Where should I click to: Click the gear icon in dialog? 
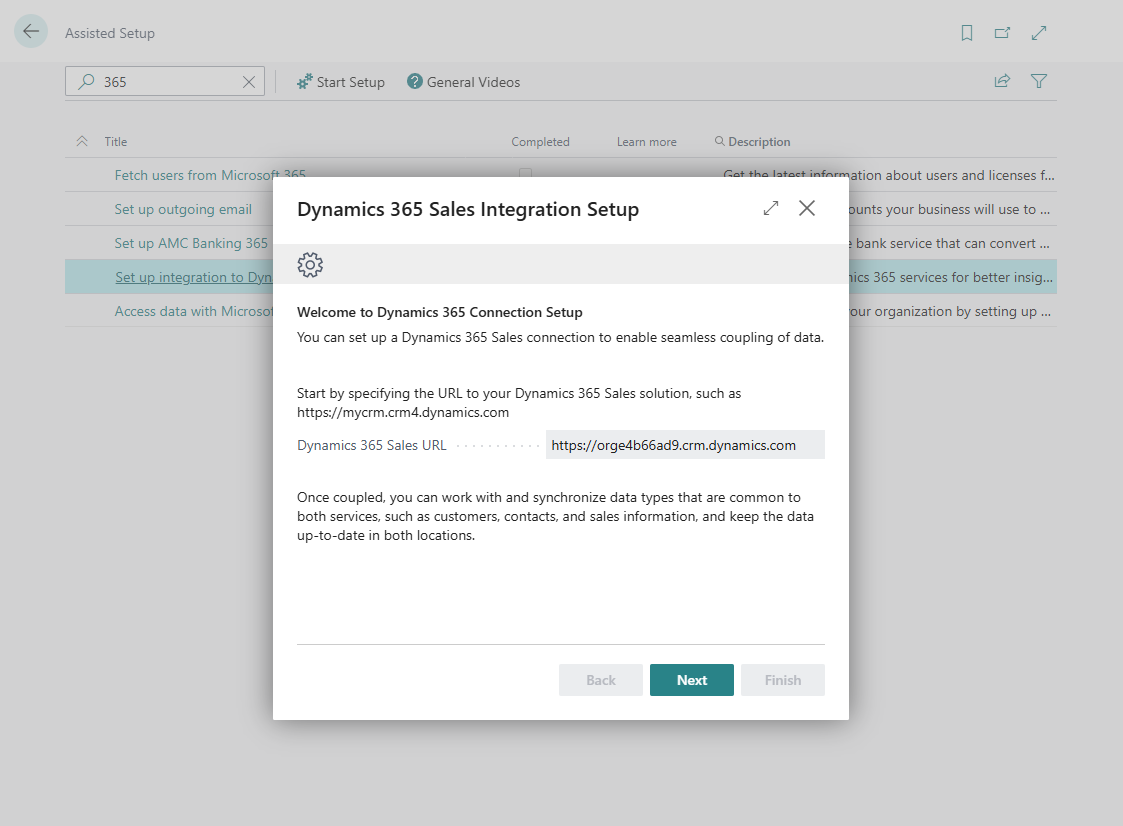click(310, 265)
